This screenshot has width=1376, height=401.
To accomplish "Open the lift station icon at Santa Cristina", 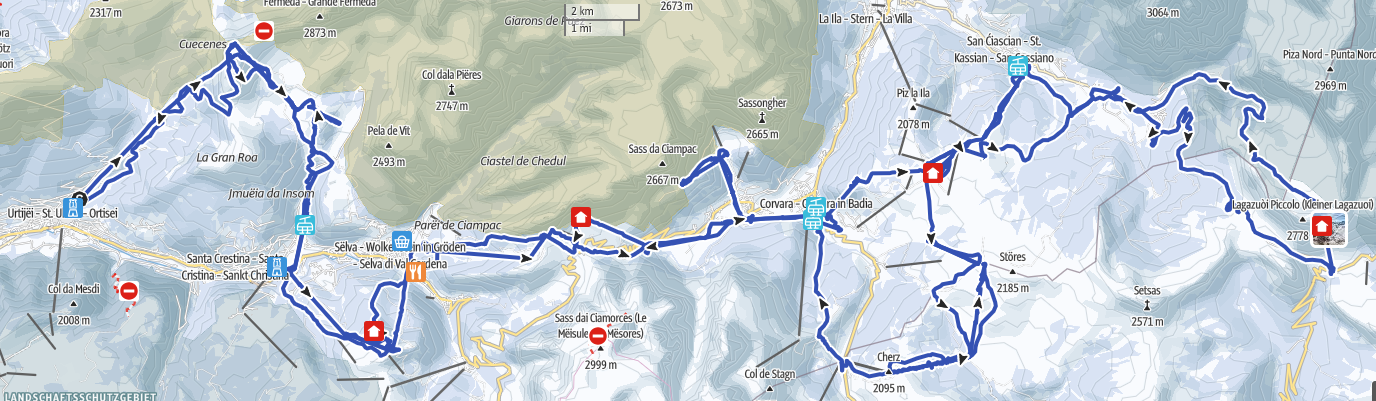I will [277, 268].
